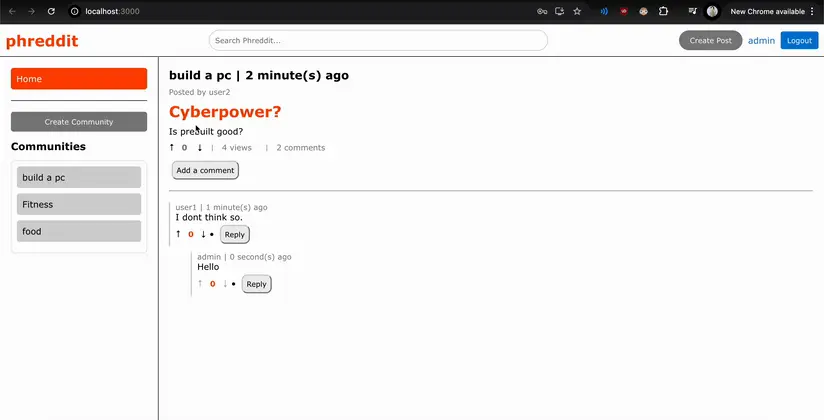Reply to user1's comment
This screenshot has height=420, width=824.
pyautogui.click(x=235, y=234)
